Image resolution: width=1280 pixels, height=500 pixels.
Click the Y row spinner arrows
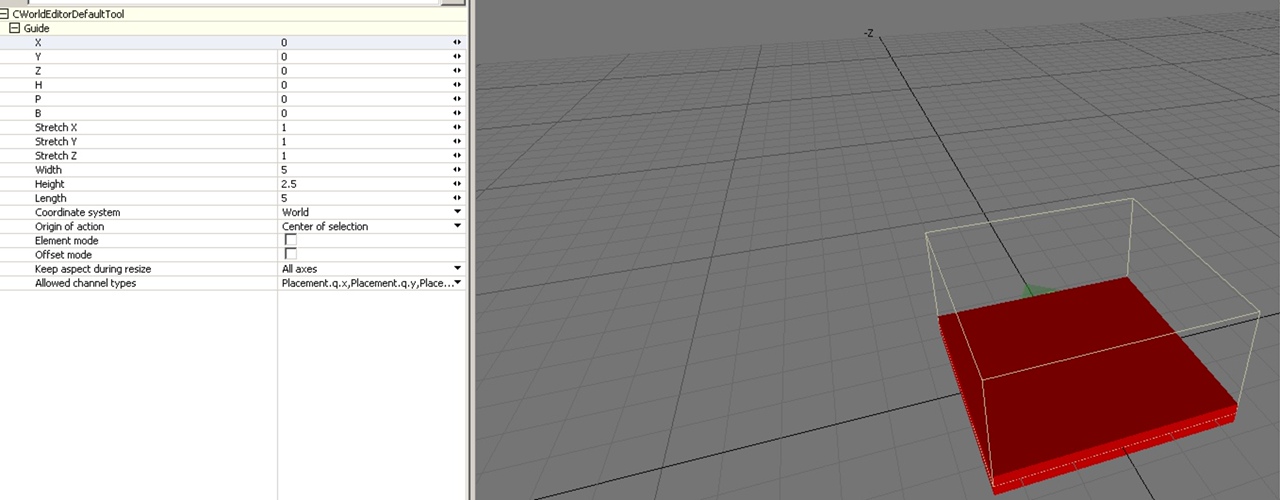(457, 57)
